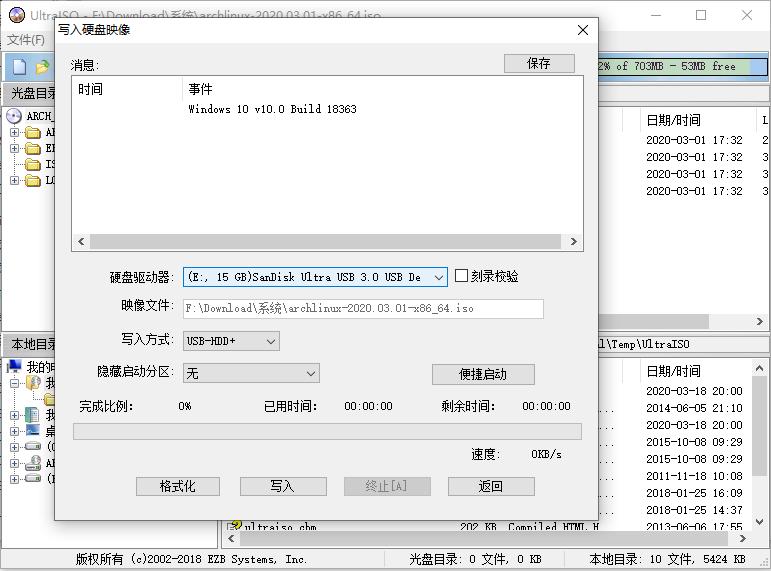Expand the second folder in disc tree
This screenshot has width=771, height=571.
(x=14, y=148)
